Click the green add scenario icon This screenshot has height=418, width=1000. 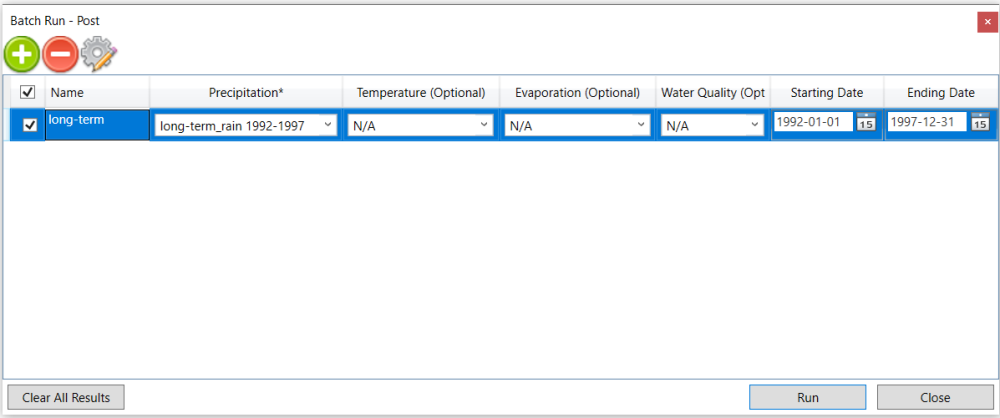coord(22,54)
